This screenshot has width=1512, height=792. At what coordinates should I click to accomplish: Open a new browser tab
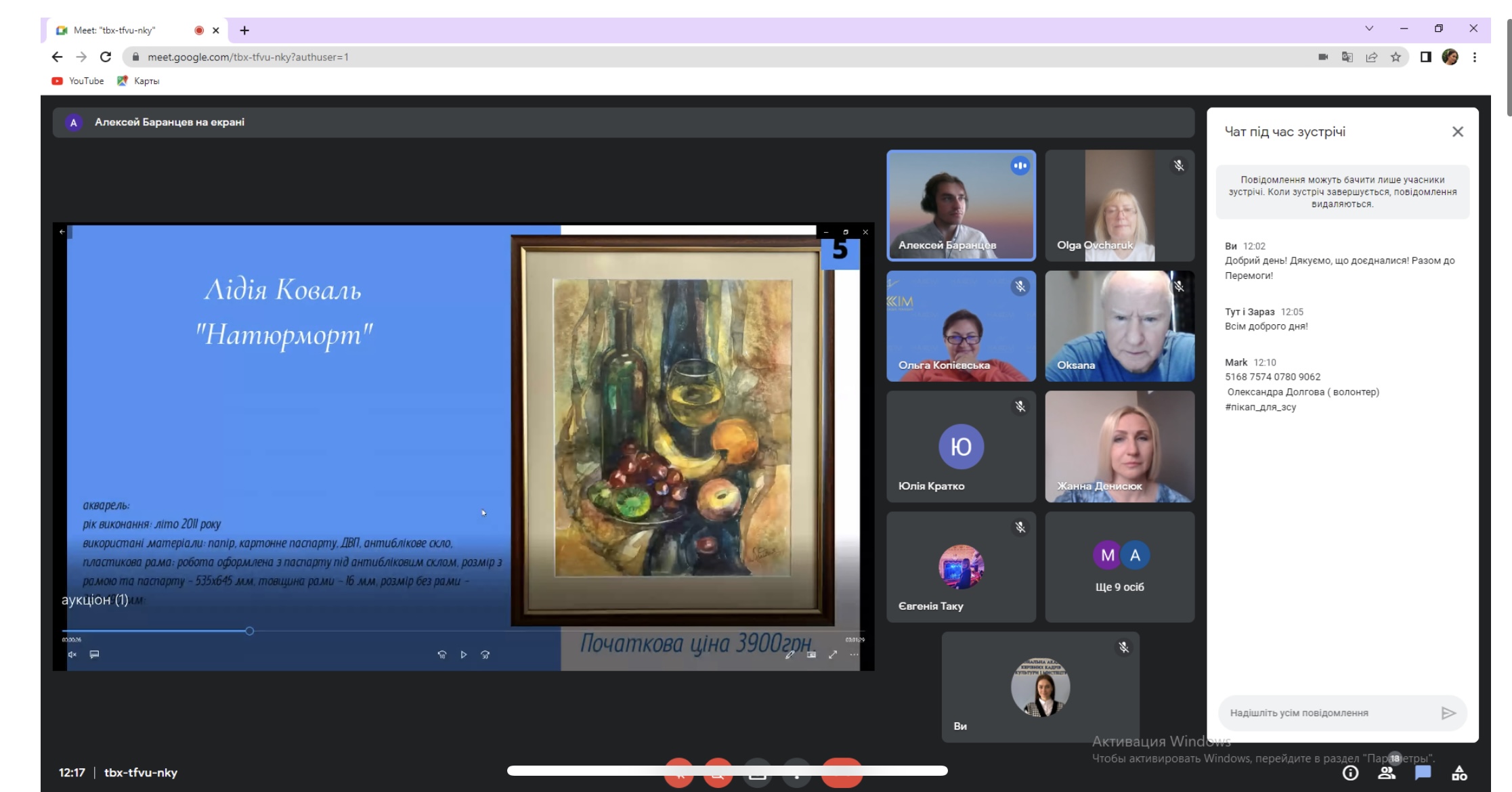(244, 30)
